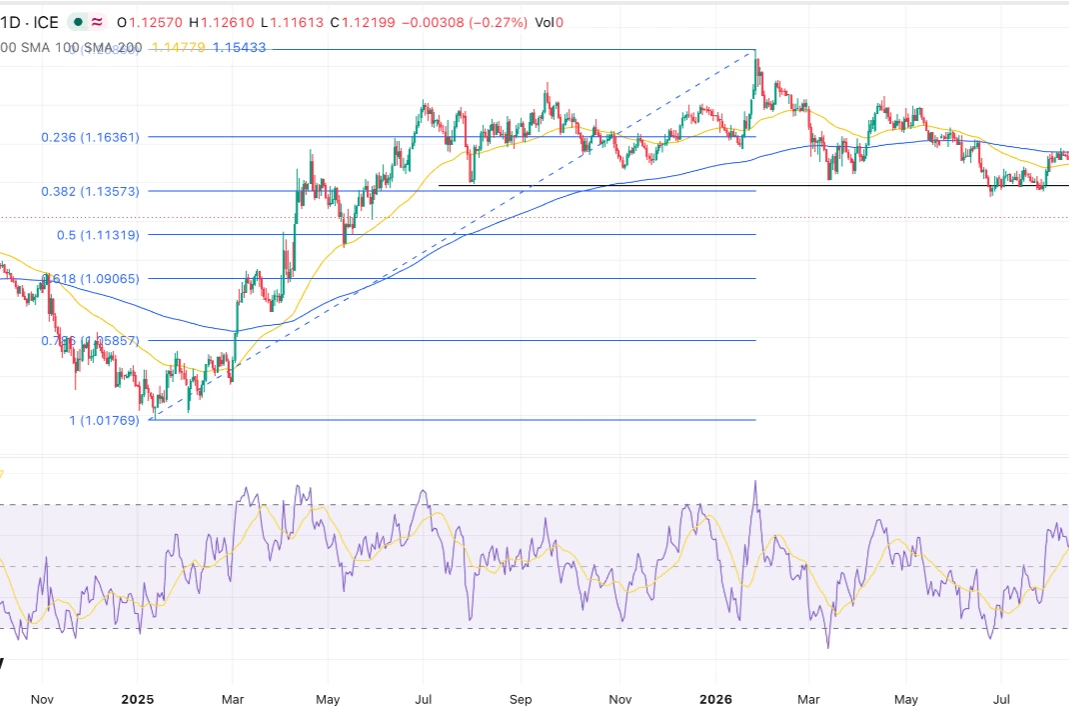Click the SMA 100 SMA 200 indicator legend

click(71, 48)
